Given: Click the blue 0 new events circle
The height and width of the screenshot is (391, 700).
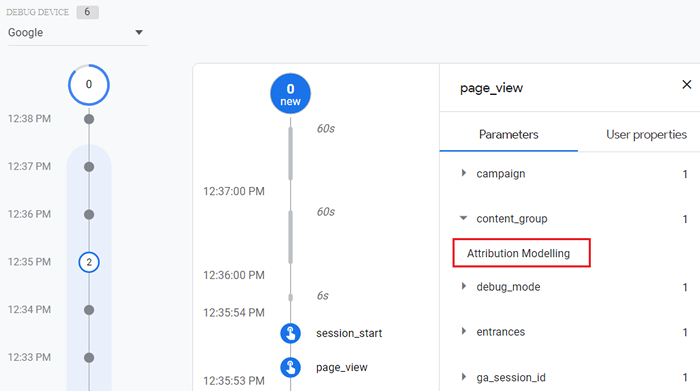Looking at the screenshot, I should pos(290,94).
